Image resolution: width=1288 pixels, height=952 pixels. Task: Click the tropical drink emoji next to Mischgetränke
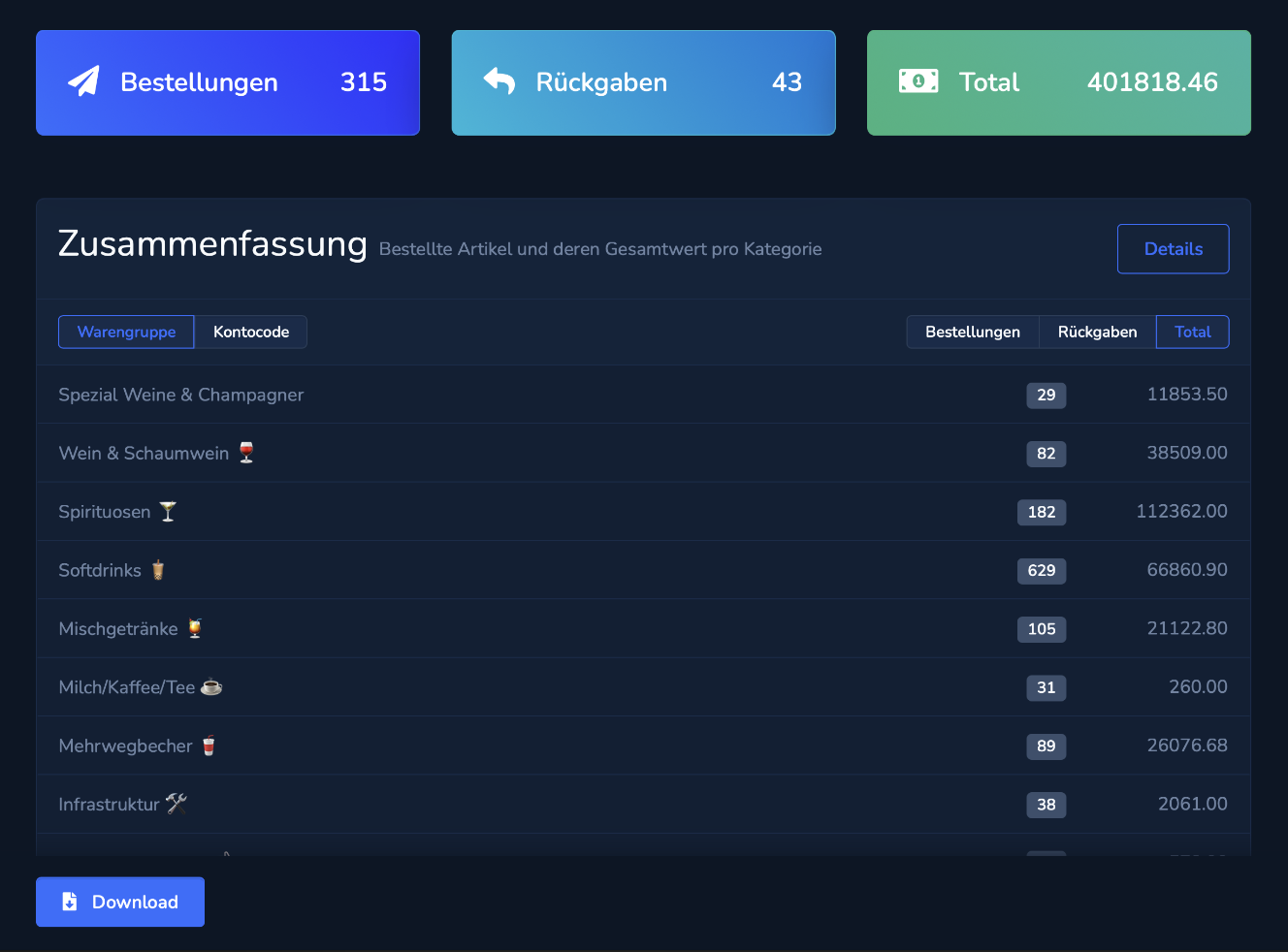195,628
